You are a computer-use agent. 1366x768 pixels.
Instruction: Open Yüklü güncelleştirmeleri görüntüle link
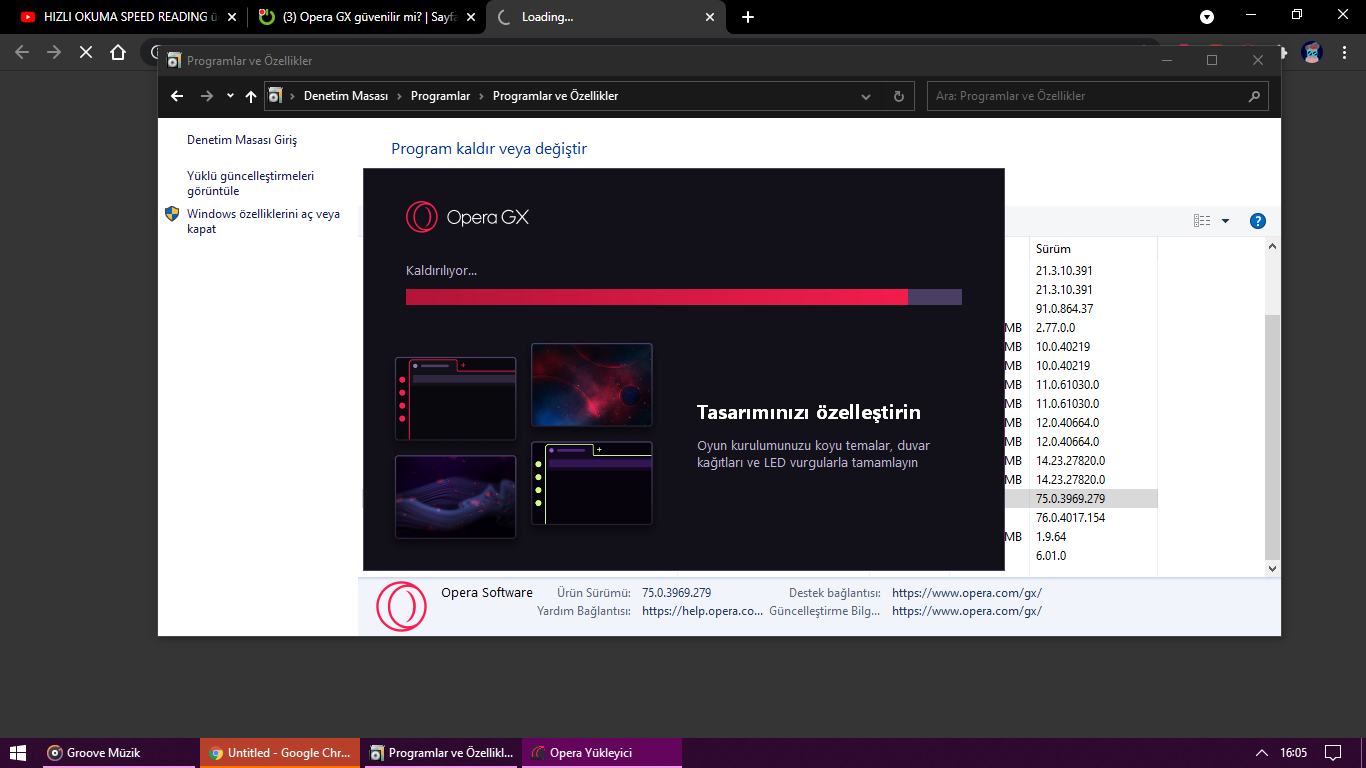(250, 183)
